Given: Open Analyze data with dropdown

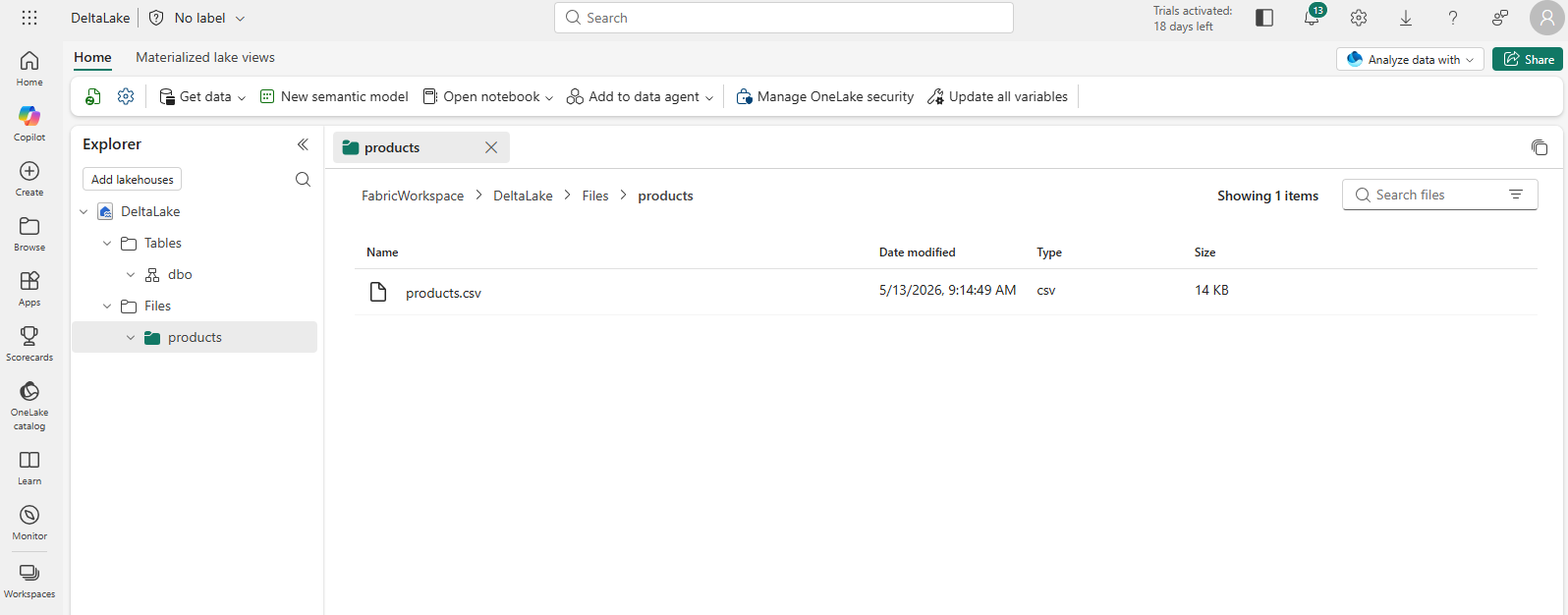Looking at the screenshot, I should pos(1410,59).
